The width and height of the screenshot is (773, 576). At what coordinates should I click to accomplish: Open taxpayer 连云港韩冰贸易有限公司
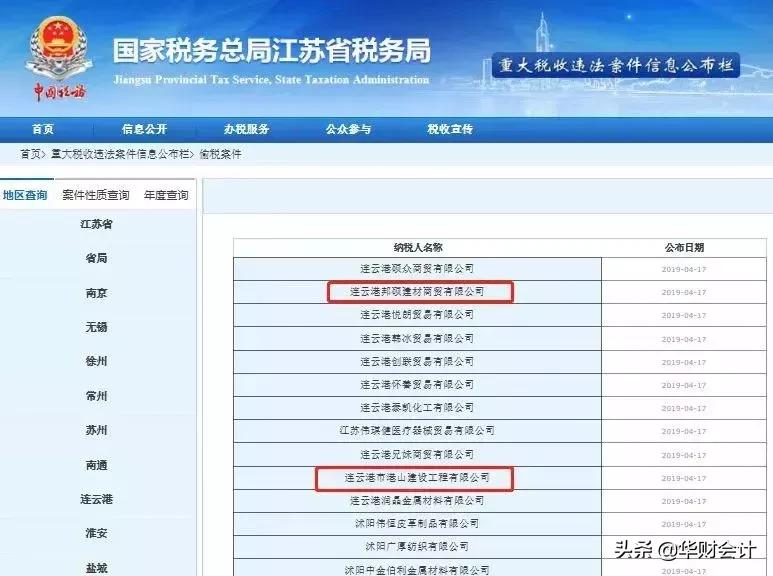tap(417, 339)
